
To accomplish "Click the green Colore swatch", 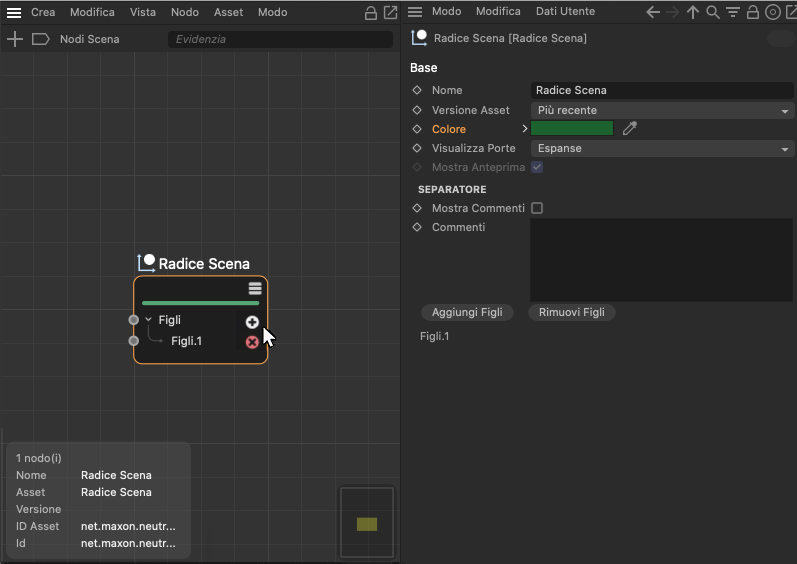I will pyautogui.click(x=572, y=129).
